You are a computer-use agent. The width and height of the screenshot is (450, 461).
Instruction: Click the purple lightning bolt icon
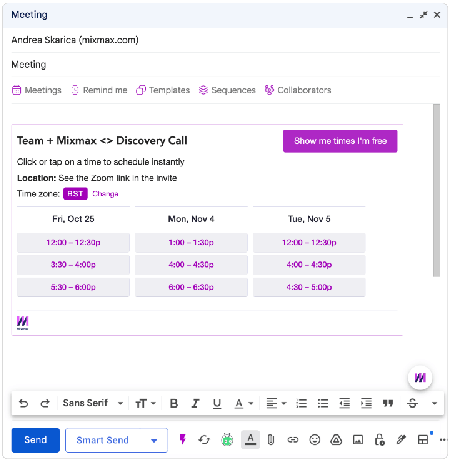click(182, 439)
